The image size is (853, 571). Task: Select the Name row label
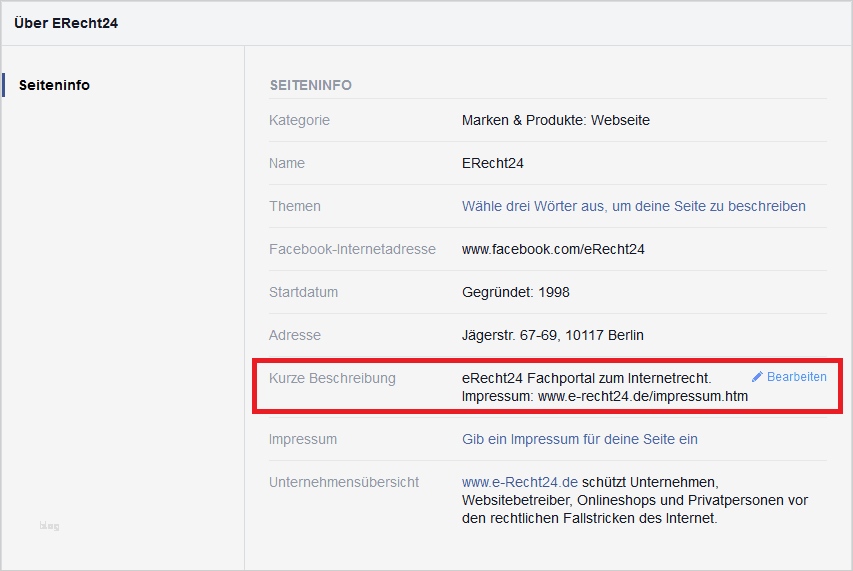point(287,163)
